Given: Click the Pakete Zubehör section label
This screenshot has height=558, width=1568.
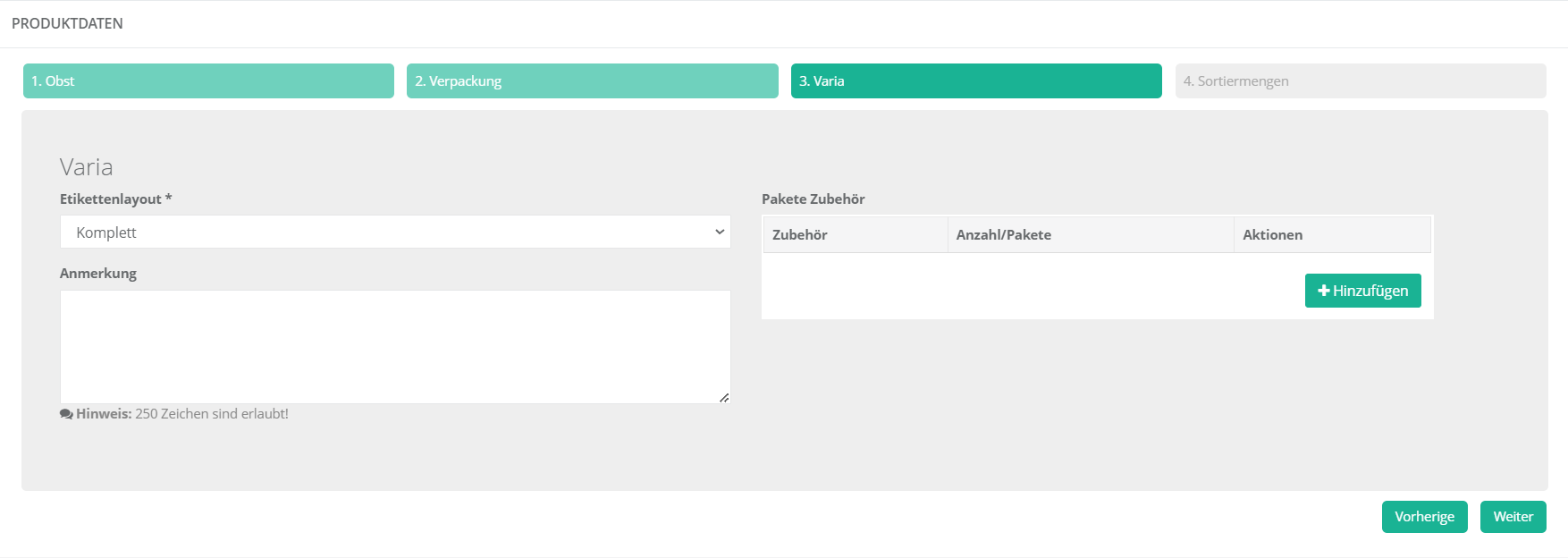Looking at the screenshot, I should coord(814,199).
